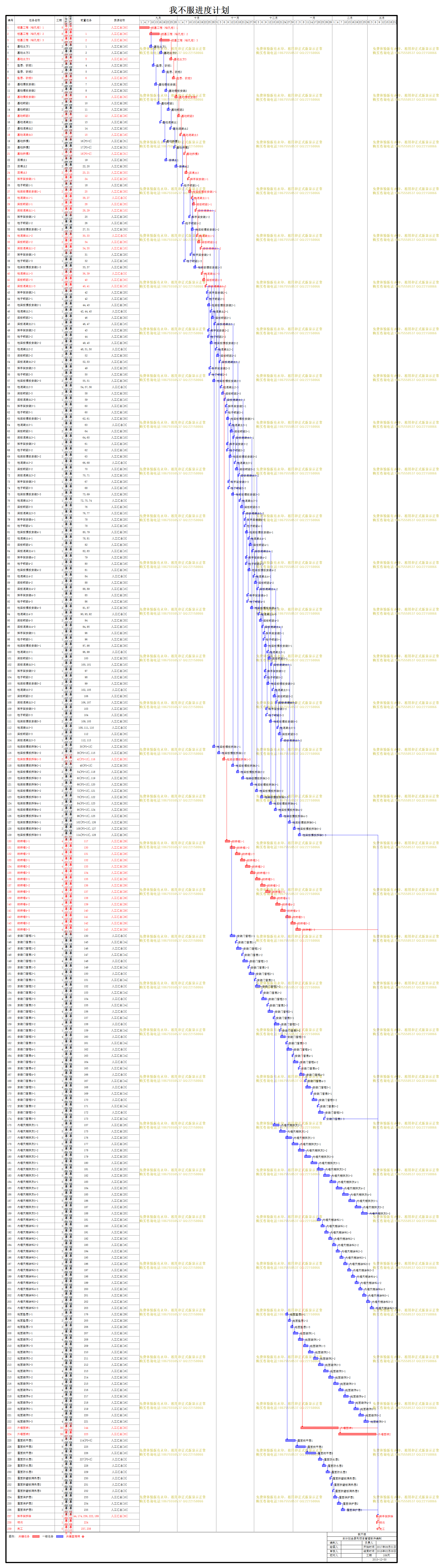Select the 资源名称 column header

119,20
